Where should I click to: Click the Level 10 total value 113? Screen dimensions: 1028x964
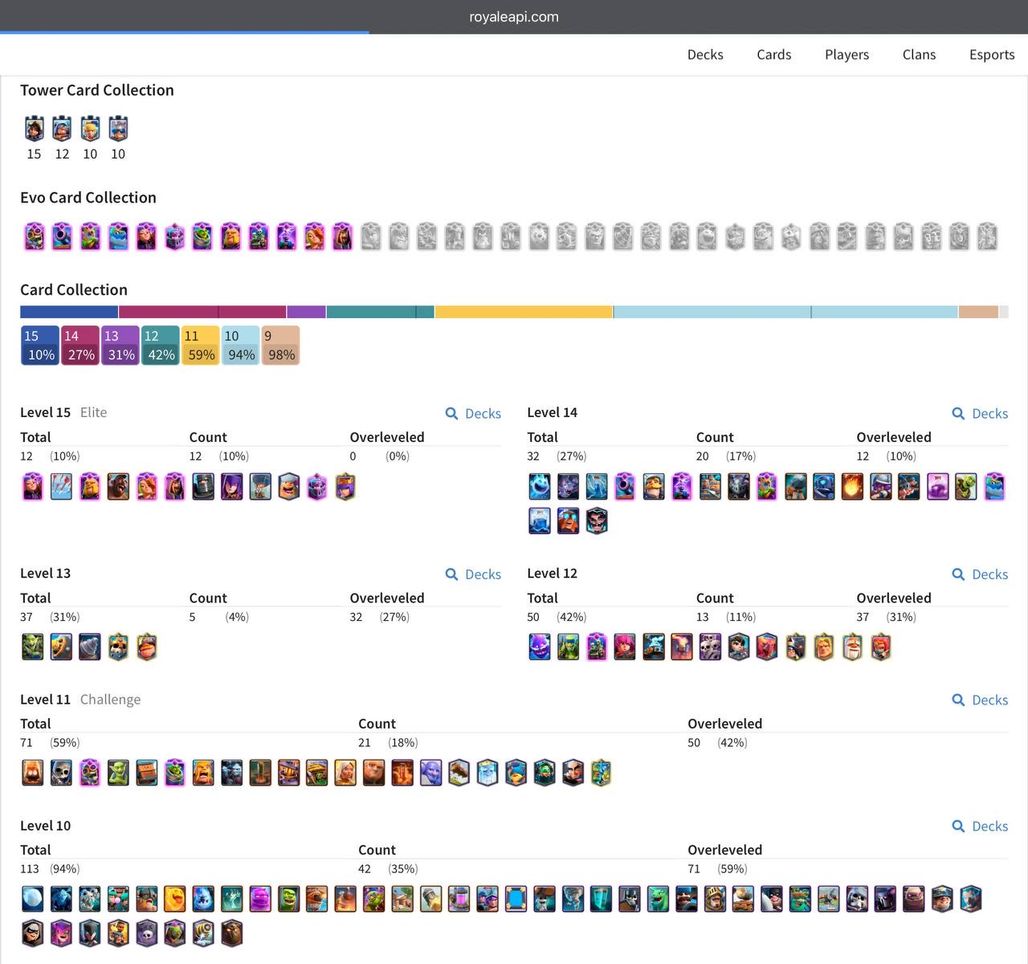point(30,868)
